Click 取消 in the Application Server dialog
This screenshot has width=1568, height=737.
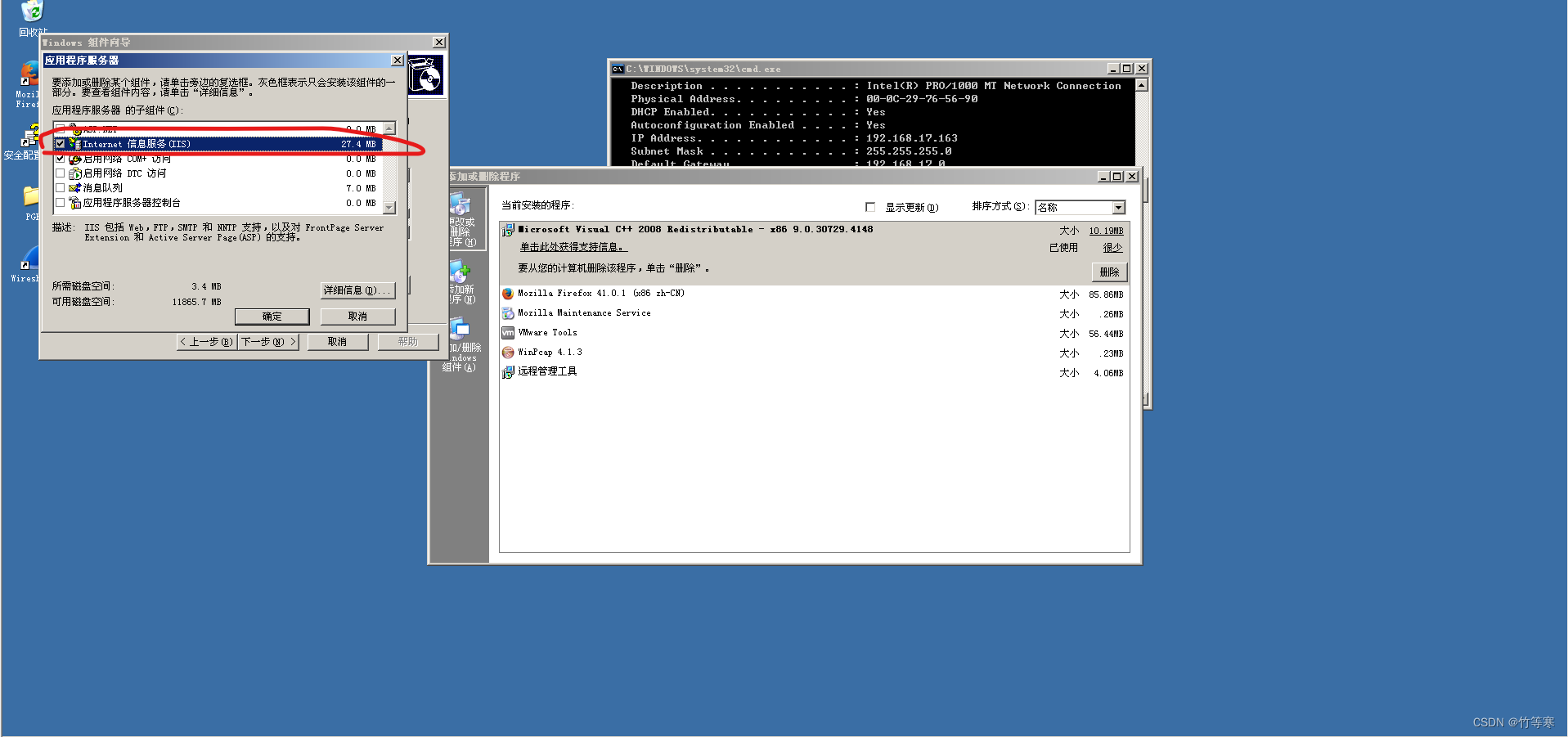point(357,317)
